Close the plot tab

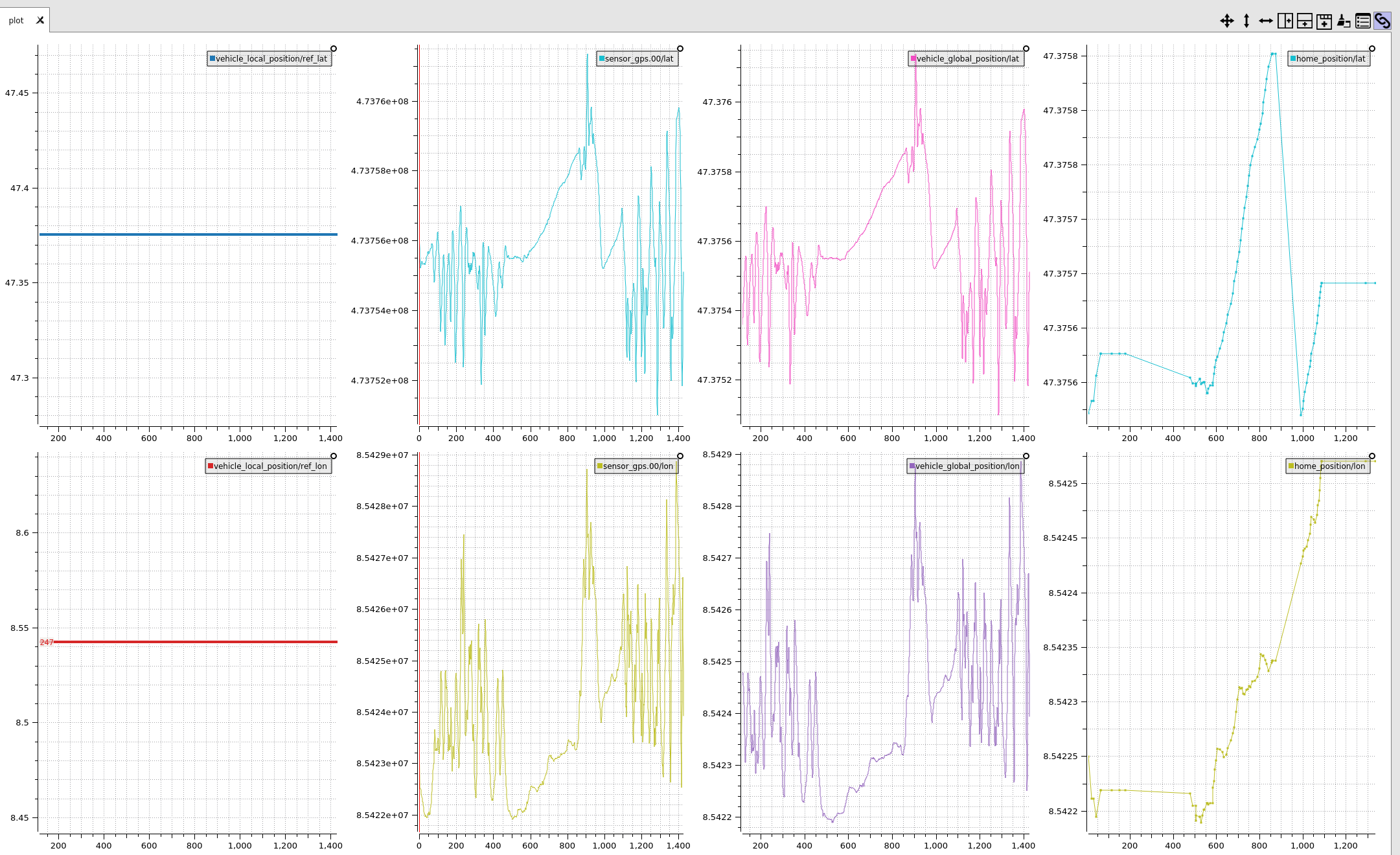coord(40,20)
